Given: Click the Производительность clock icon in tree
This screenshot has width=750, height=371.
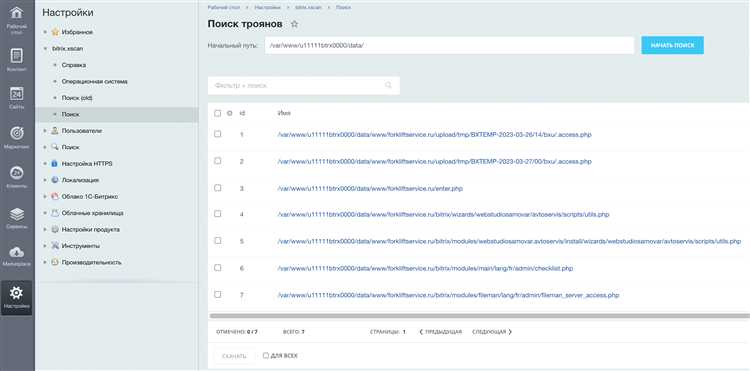Looking at the screenshot, I should tap(55, 262).
